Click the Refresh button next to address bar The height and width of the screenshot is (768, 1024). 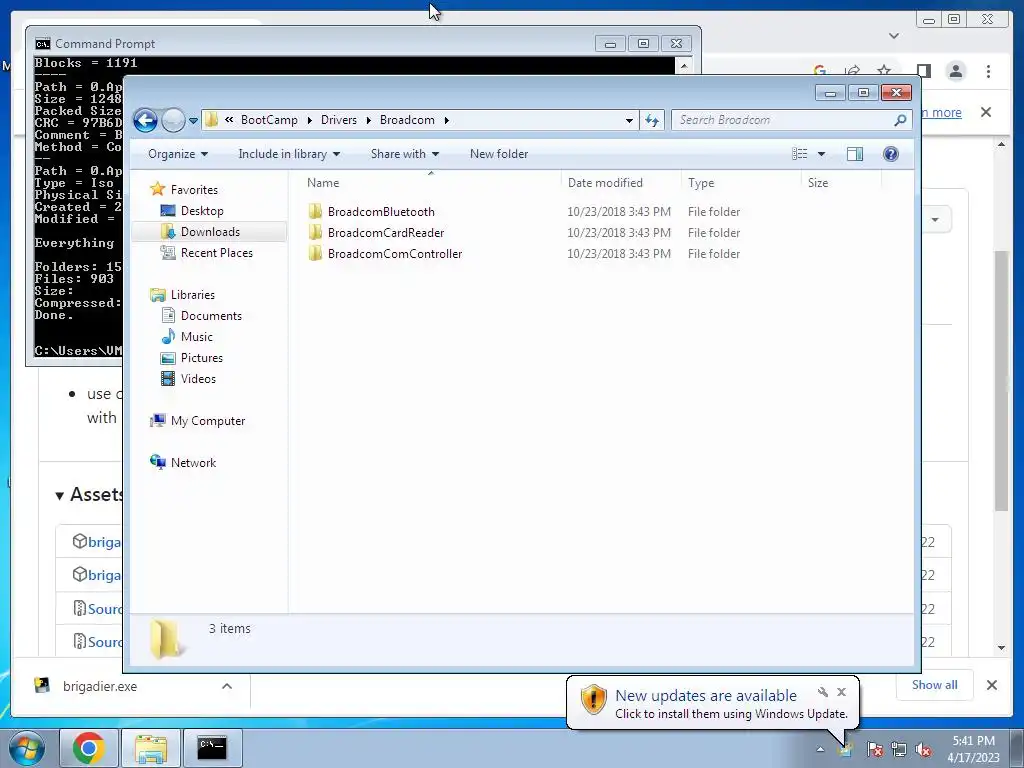[x=652, y=120]
